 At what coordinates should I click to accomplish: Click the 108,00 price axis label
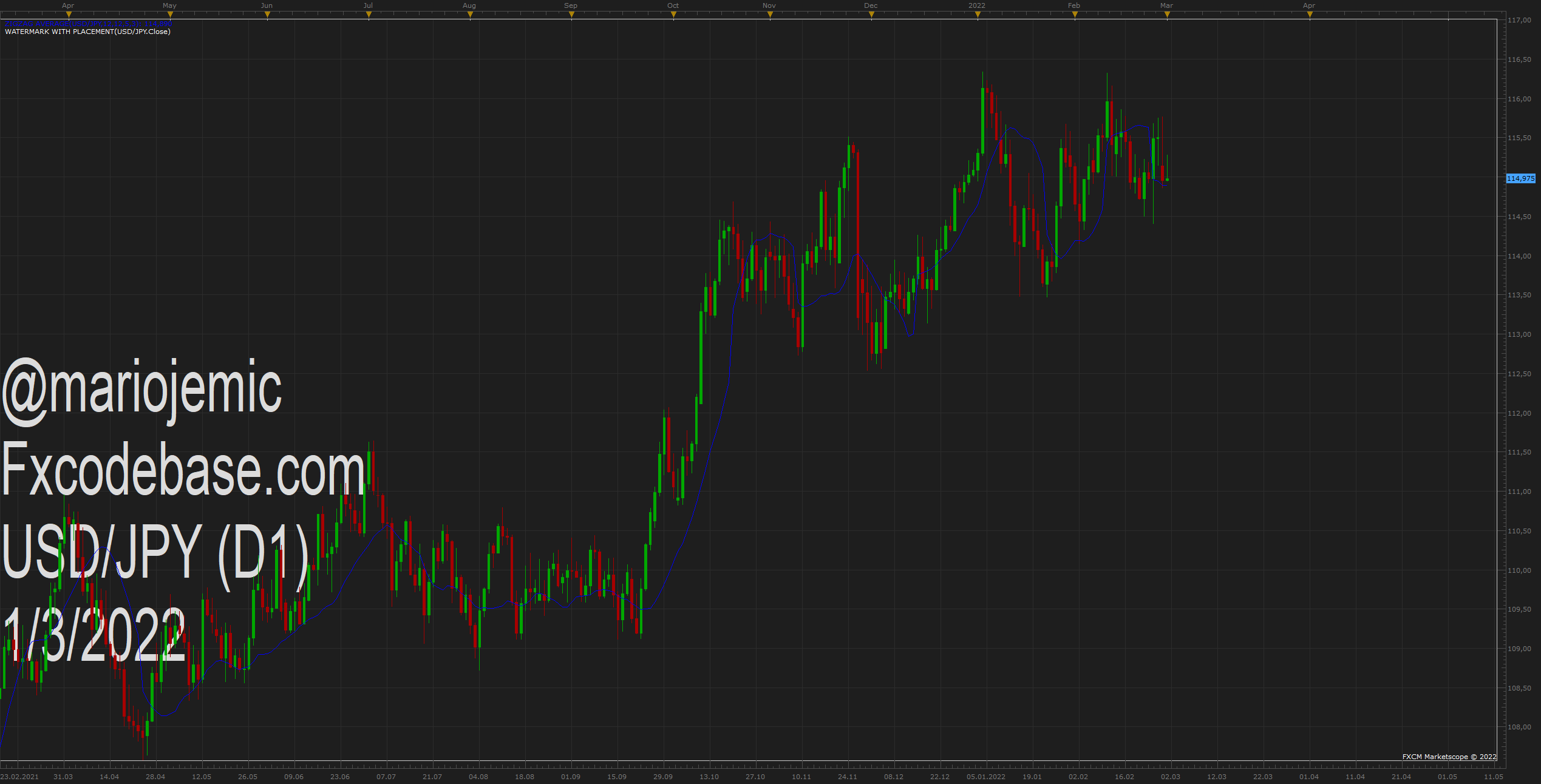(1519, 727)
